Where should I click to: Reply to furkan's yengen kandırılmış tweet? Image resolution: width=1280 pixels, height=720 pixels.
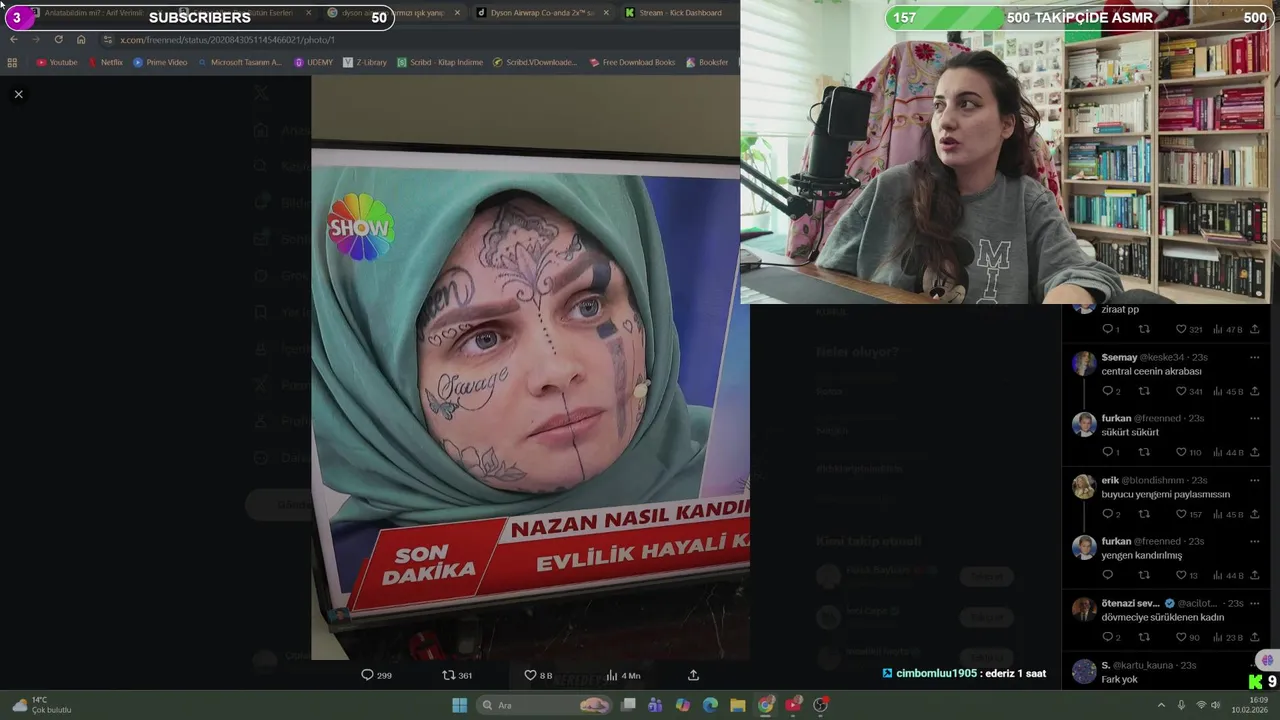tap(1107, 575)
